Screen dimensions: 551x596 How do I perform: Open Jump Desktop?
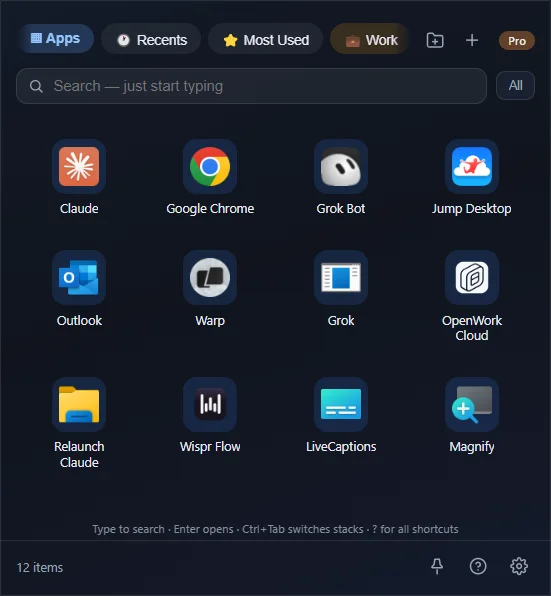(x=472, y=166)
